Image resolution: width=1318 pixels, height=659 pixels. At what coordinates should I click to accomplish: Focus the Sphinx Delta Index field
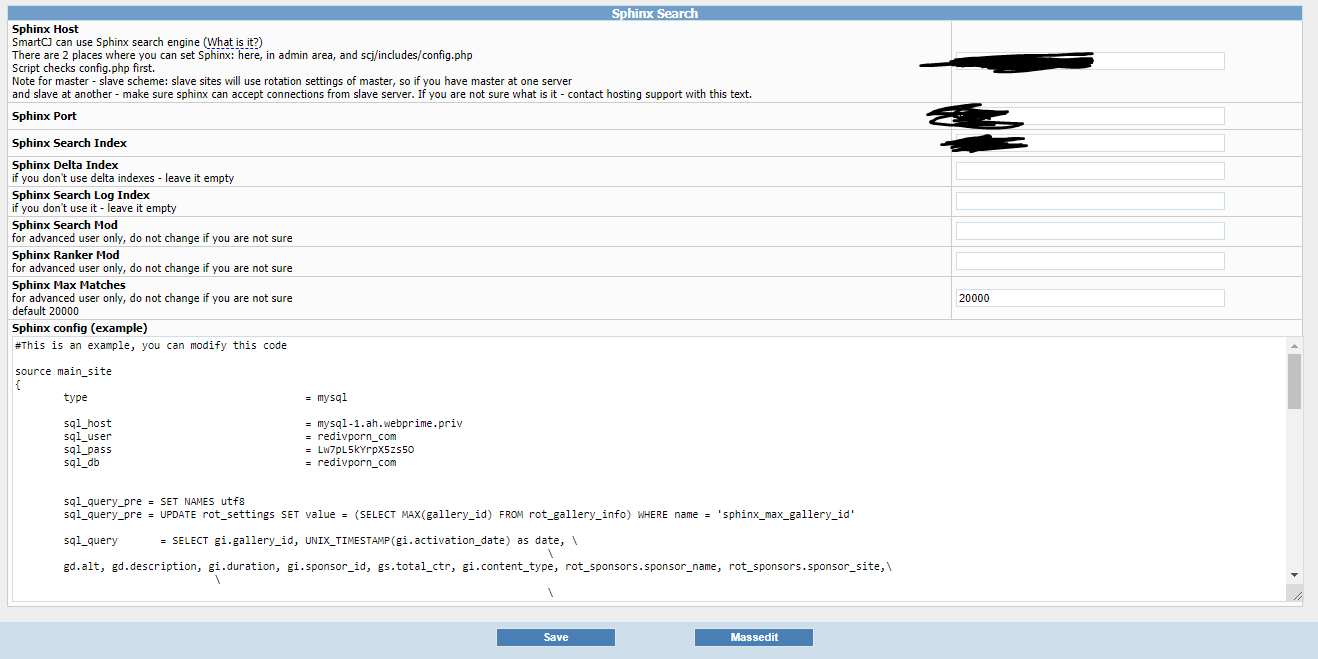coord(1090,171)
